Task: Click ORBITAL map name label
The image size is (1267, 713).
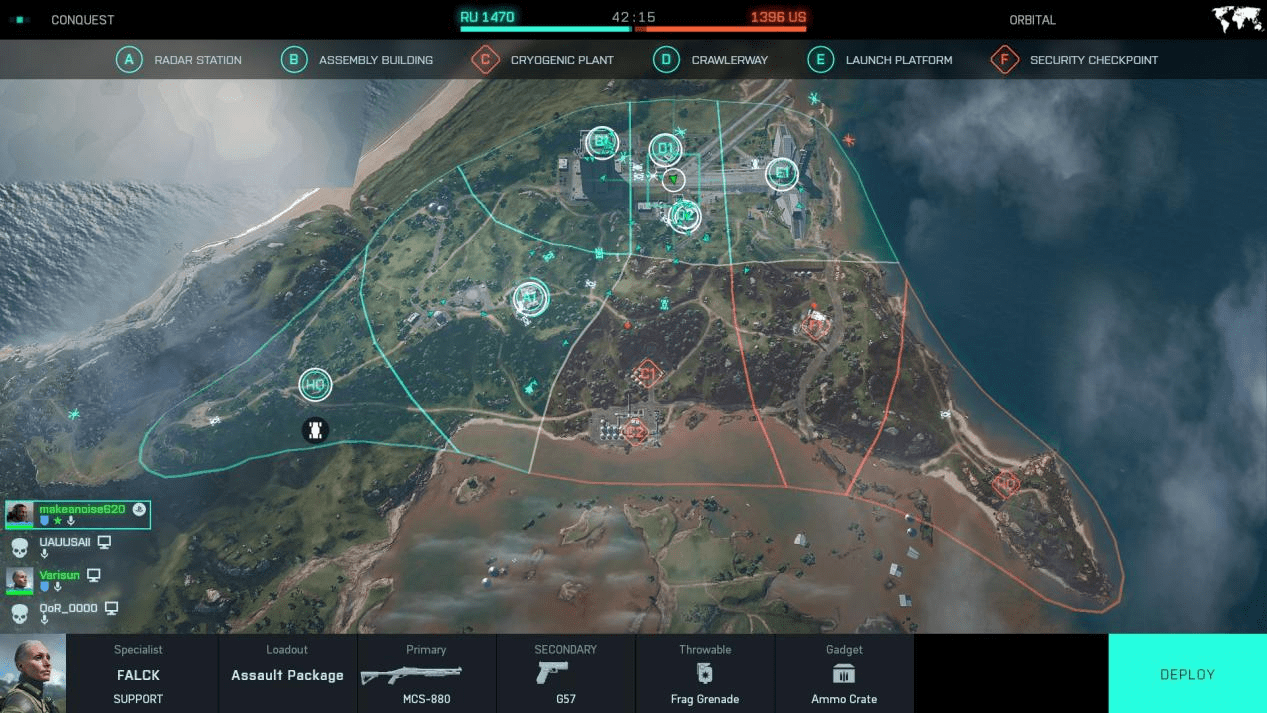Action: pyautogui.click(x=1033, y=20)
